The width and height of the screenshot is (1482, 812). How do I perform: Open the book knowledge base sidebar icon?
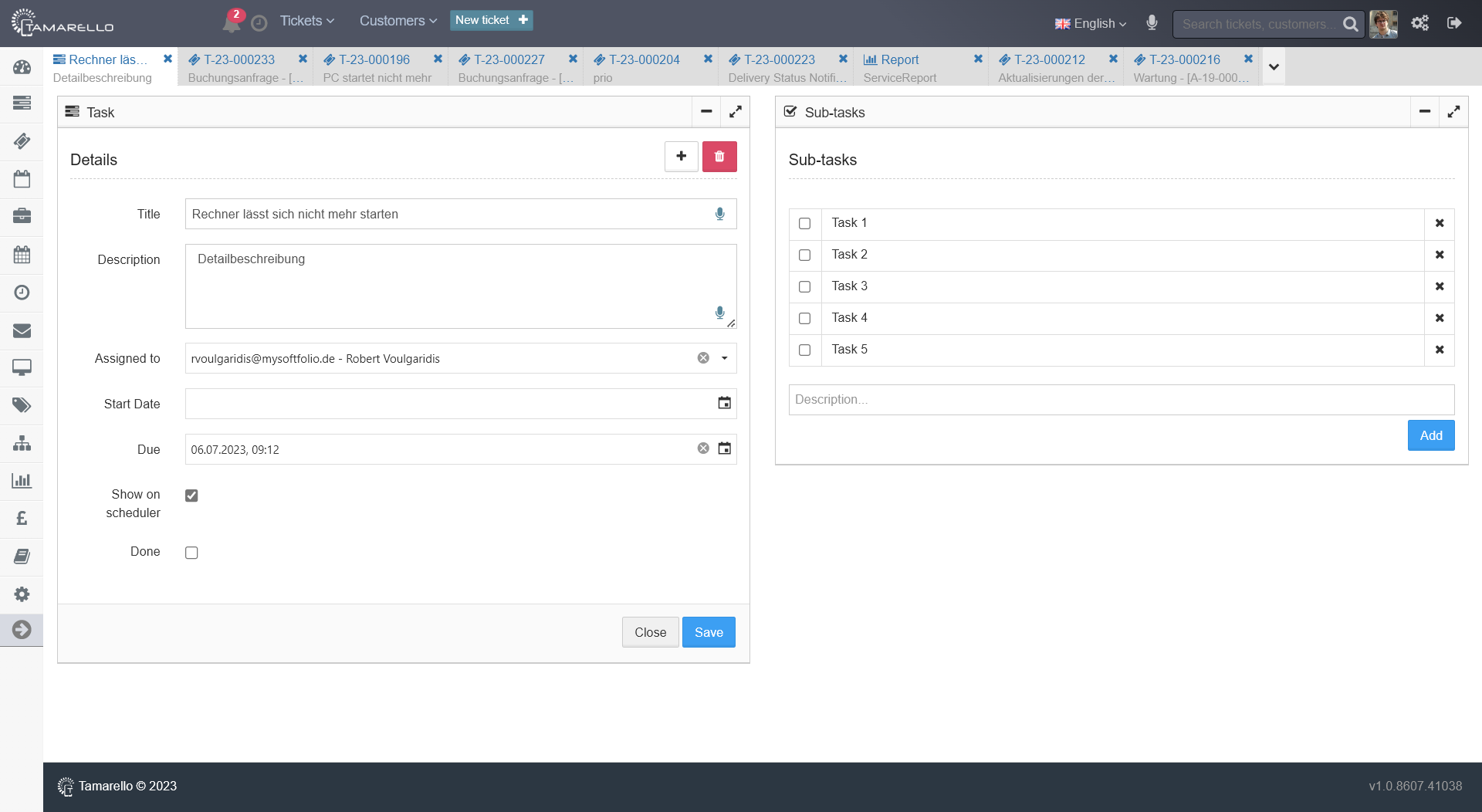pos(22,557)
